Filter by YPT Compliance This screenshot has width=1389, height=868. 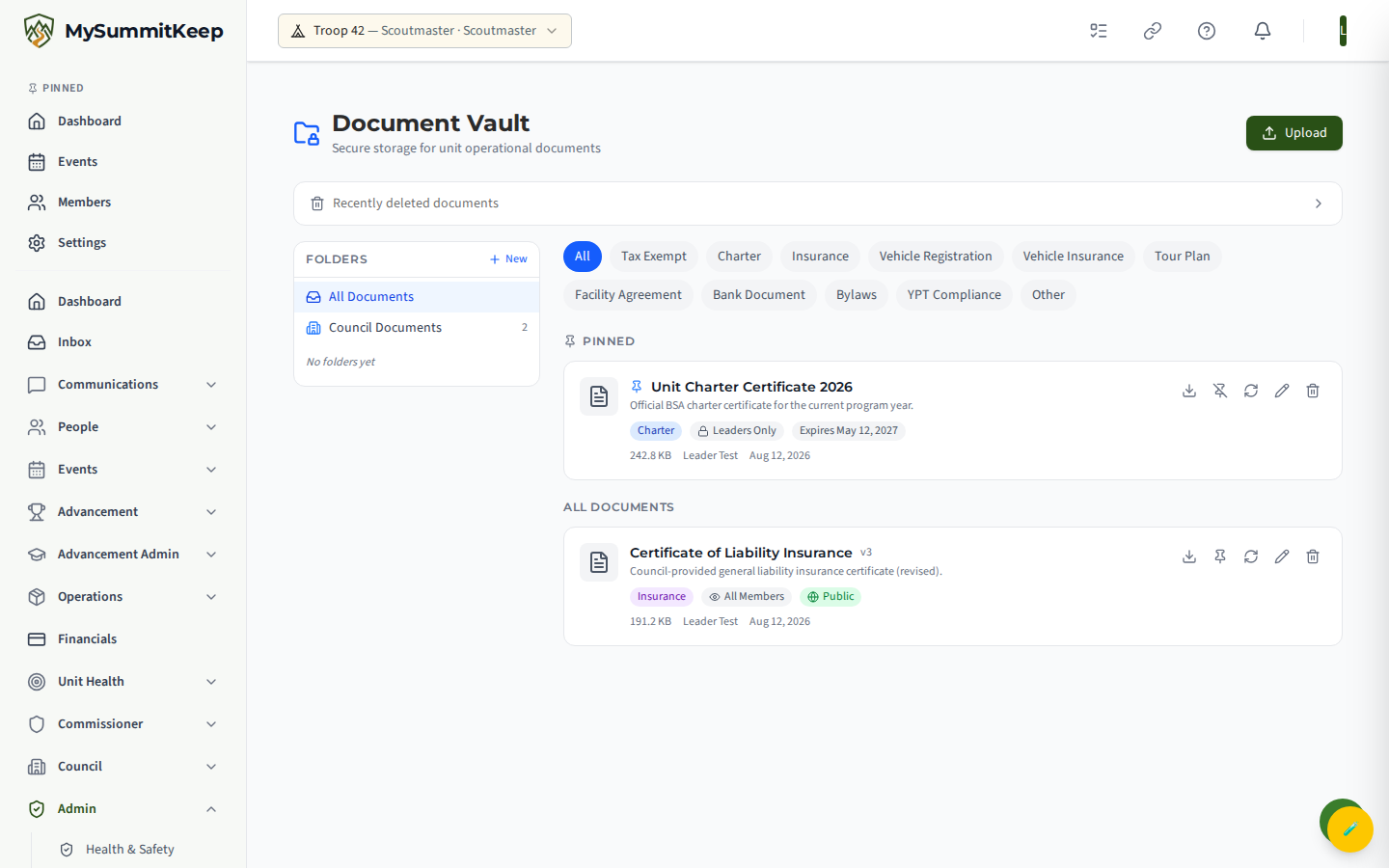tap(954, 295)
